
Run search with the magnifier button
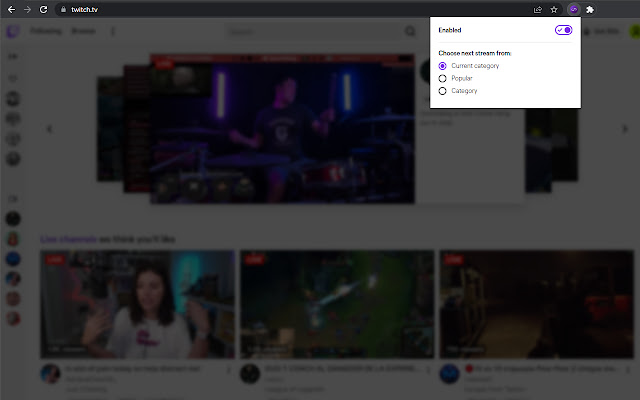[x=410, y=31]
